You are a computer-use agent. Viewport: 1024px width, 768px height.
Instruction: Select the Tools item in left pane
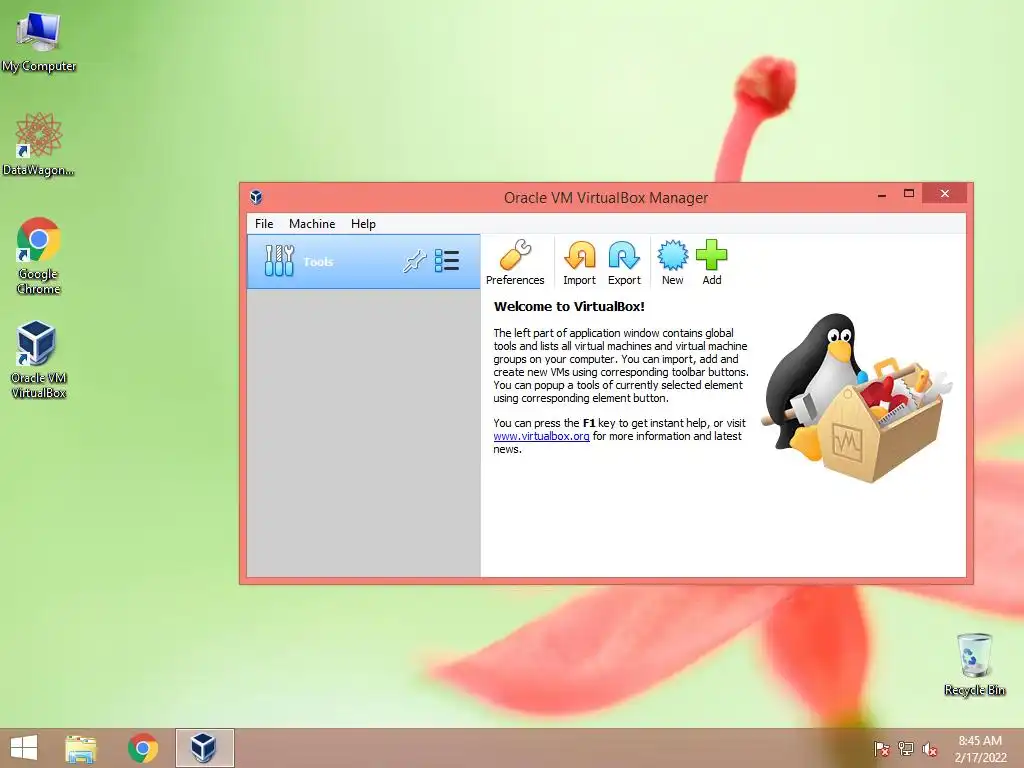coord(363,262)
